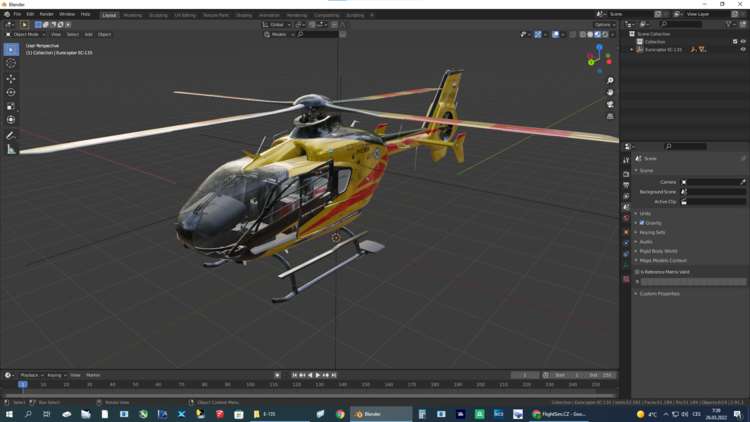Open the View Layer properties tab

click(626, 196)
